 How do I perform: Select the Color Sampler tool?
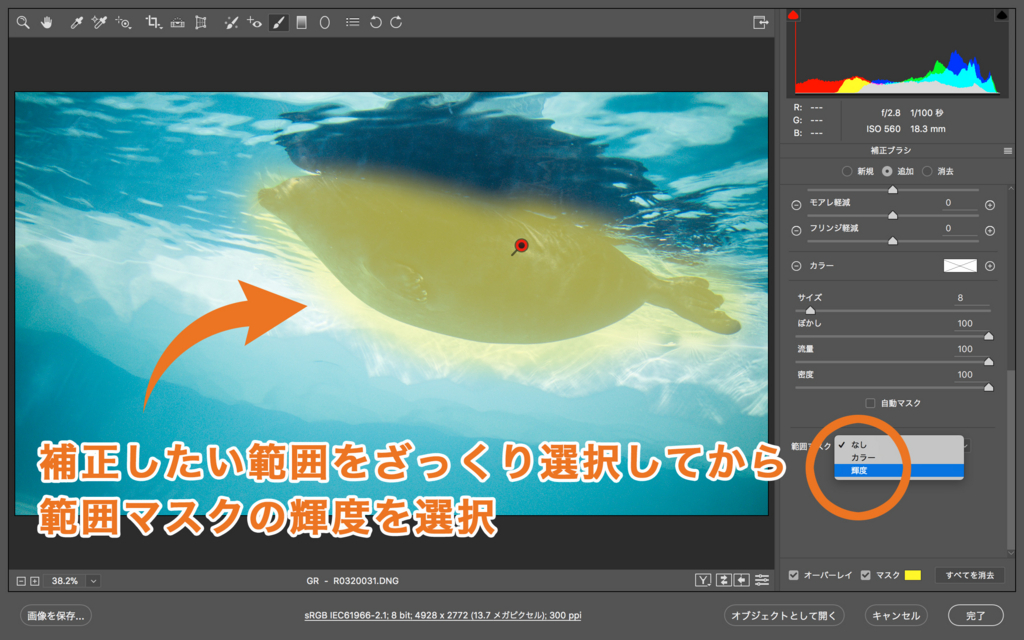(99, 22)
